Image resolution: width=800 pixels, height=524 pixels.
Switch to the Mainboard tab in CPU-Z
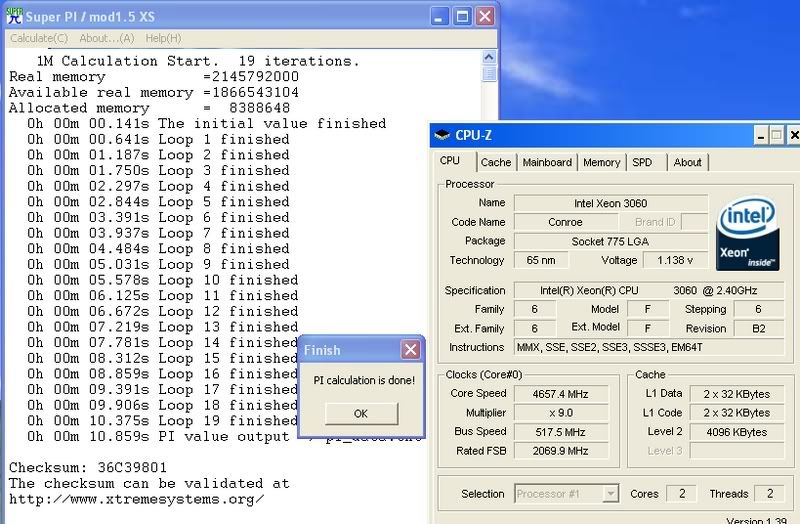(547, 162)
